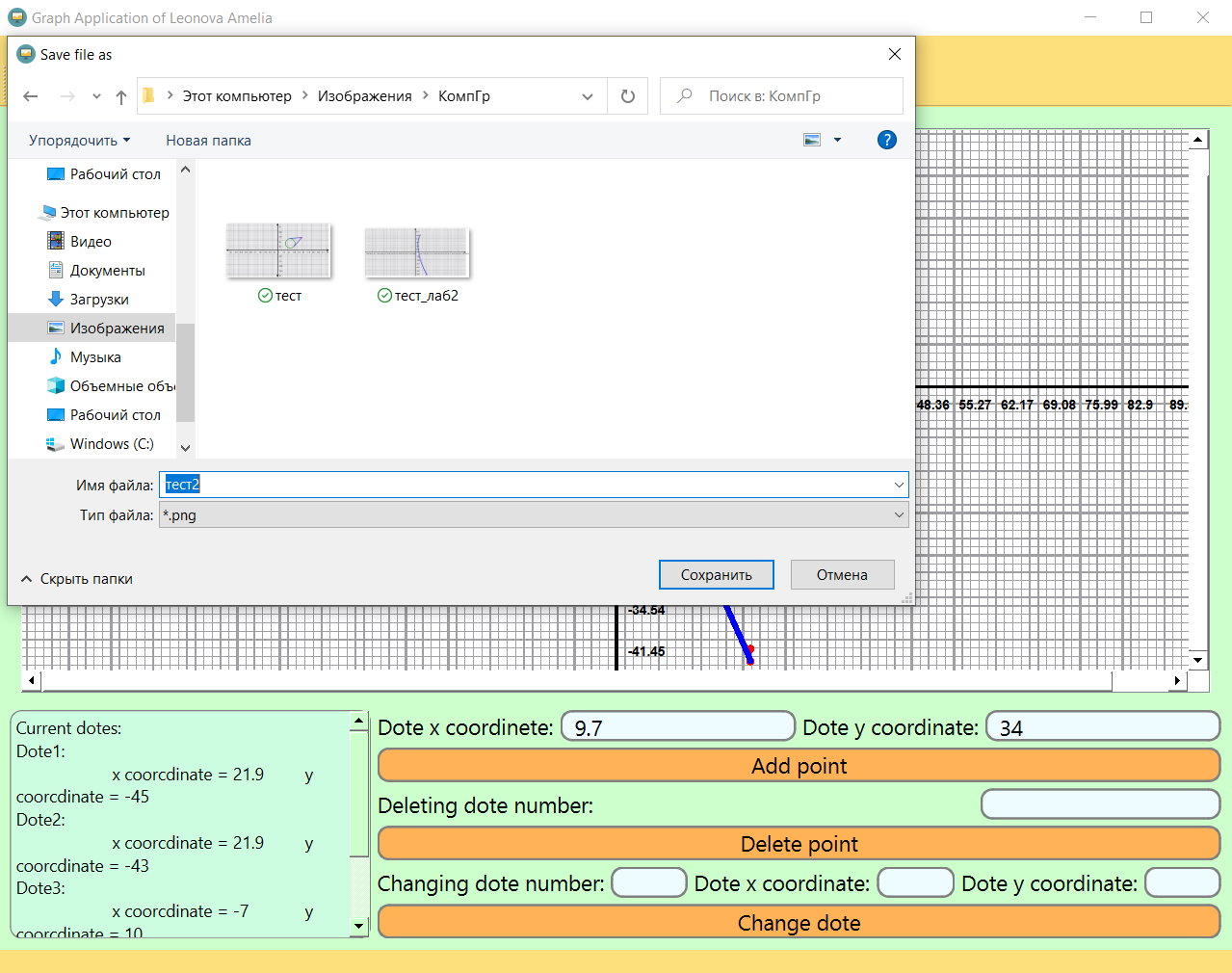Select the тест_ла62 image thumbnail
Screen dimensions: 1232x973
tap(416, 250)
